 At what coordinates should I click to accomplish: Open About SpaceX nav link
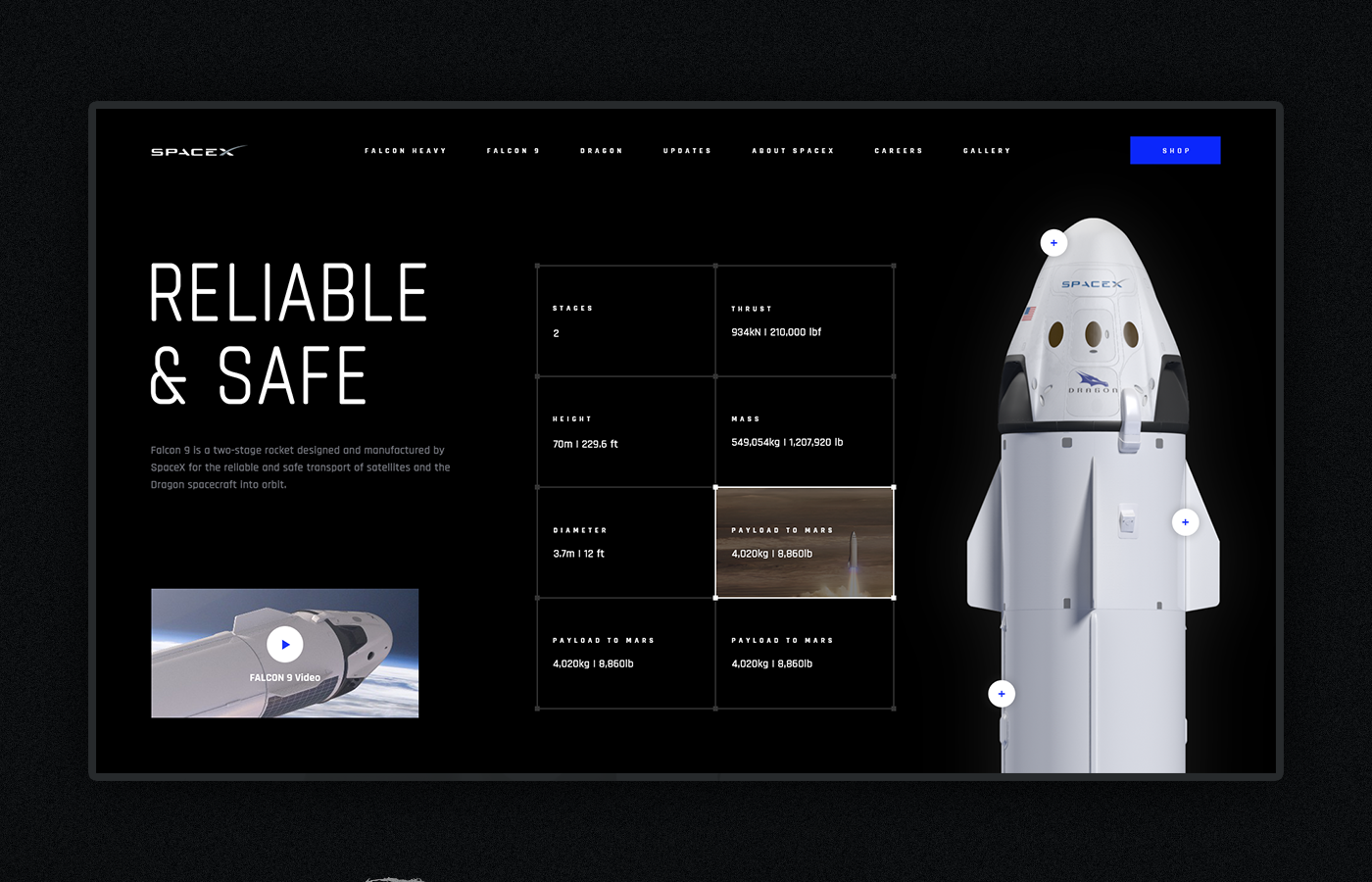coord(793,151)
